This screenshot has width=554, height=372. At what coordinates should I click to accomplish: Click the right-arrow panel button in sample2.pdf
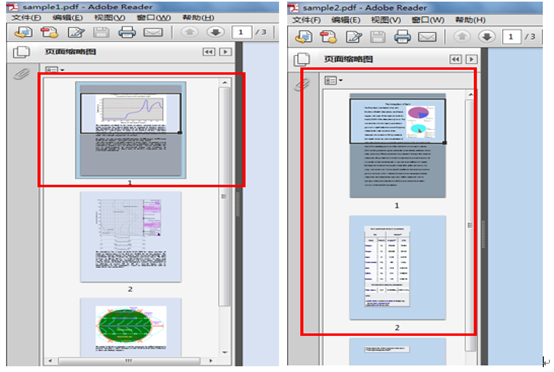pos(471,59)
